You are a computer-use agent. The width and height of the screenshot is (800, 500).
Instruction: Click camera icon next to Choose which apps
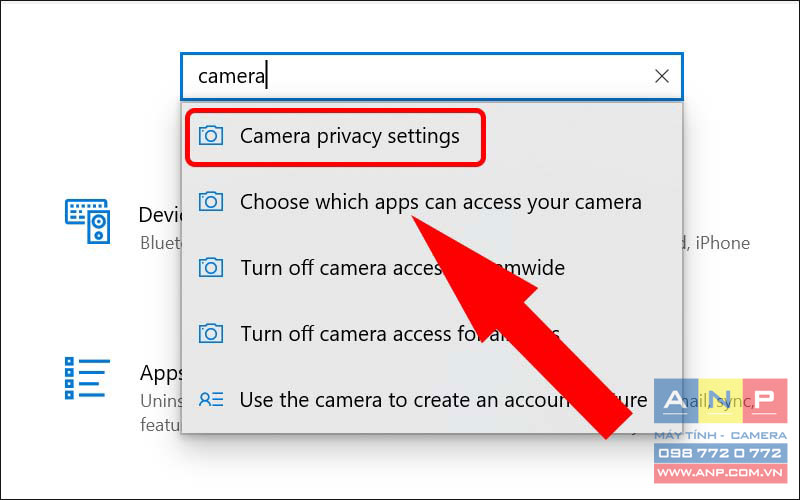click(x=211, y=202)
